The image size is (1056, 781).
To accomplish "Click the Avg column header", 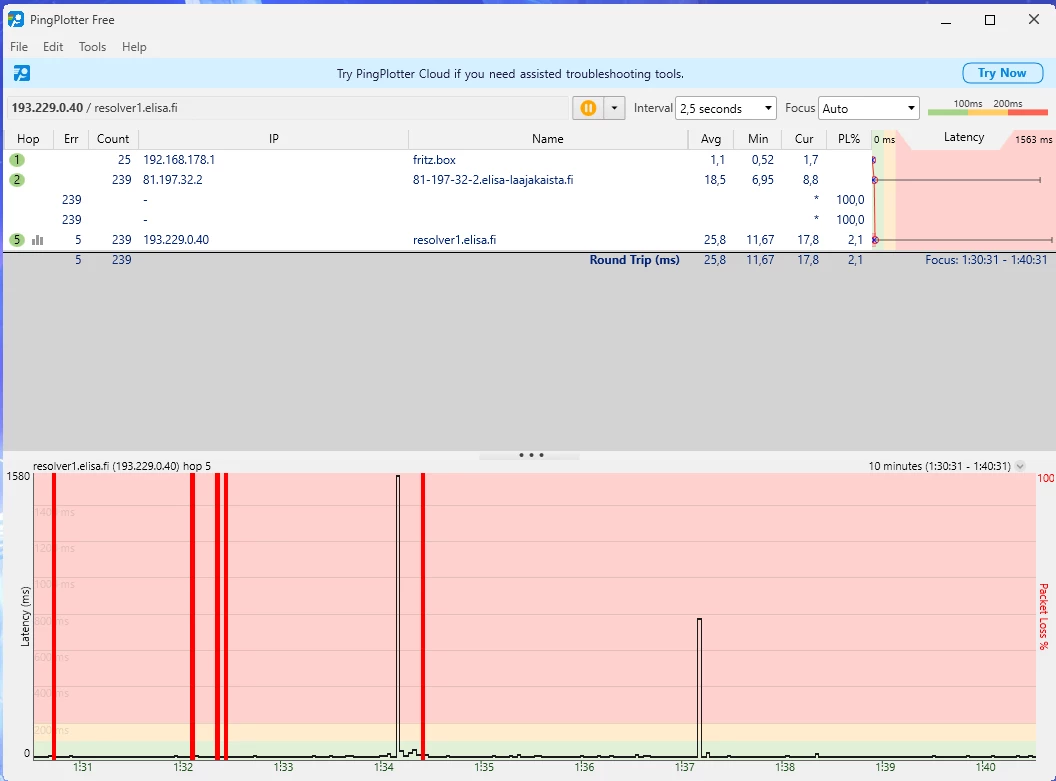I will (711, 139).
